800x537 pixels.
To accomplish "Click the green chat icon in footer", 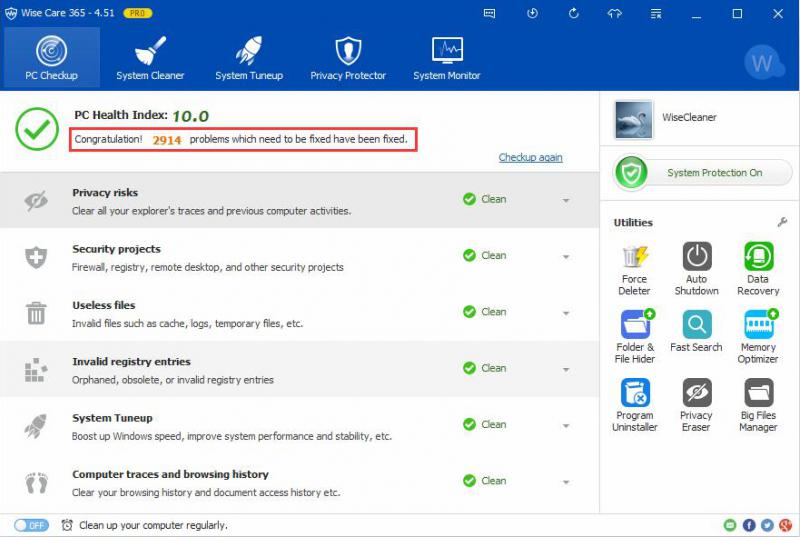I will click(730, 525).
